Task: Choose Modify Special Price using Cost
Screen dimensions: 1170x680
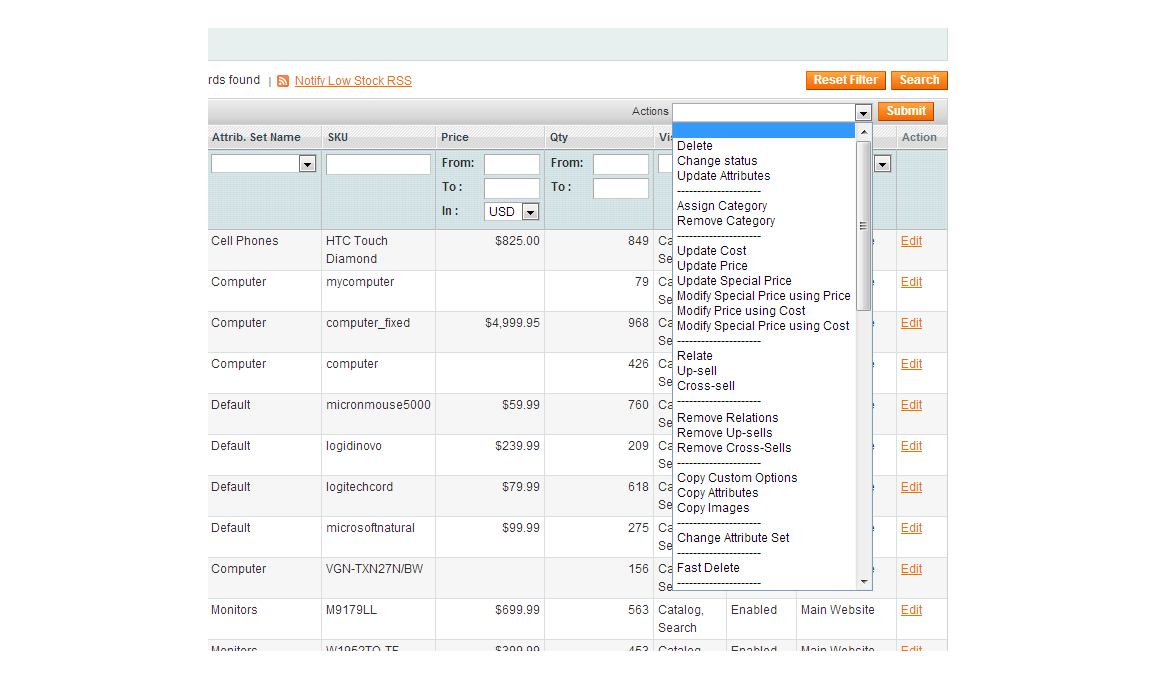Action: (x=763, y=325)
